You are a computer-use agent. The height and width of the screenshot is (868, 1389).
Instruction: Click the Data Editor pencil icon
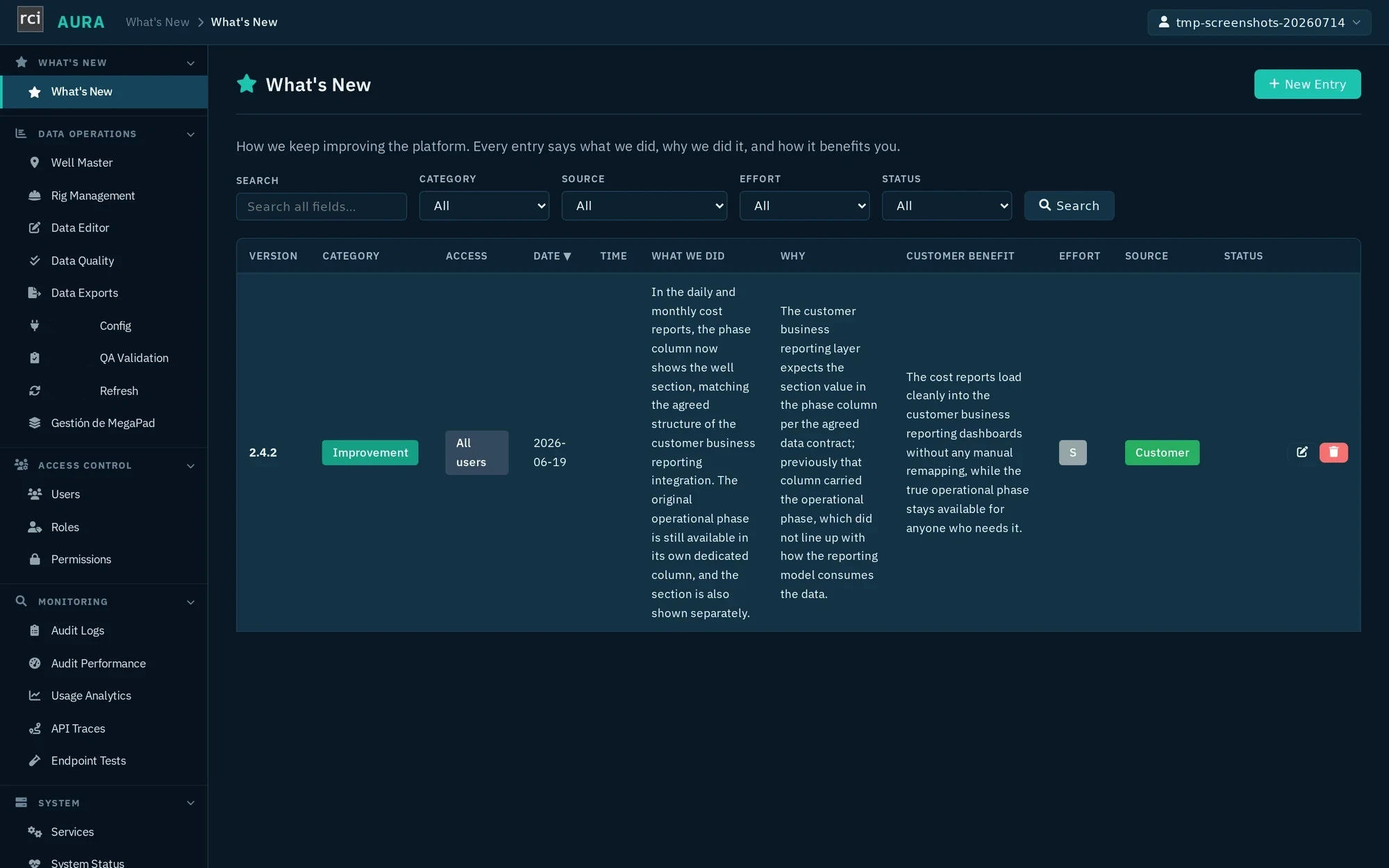[x=34, y=228]
